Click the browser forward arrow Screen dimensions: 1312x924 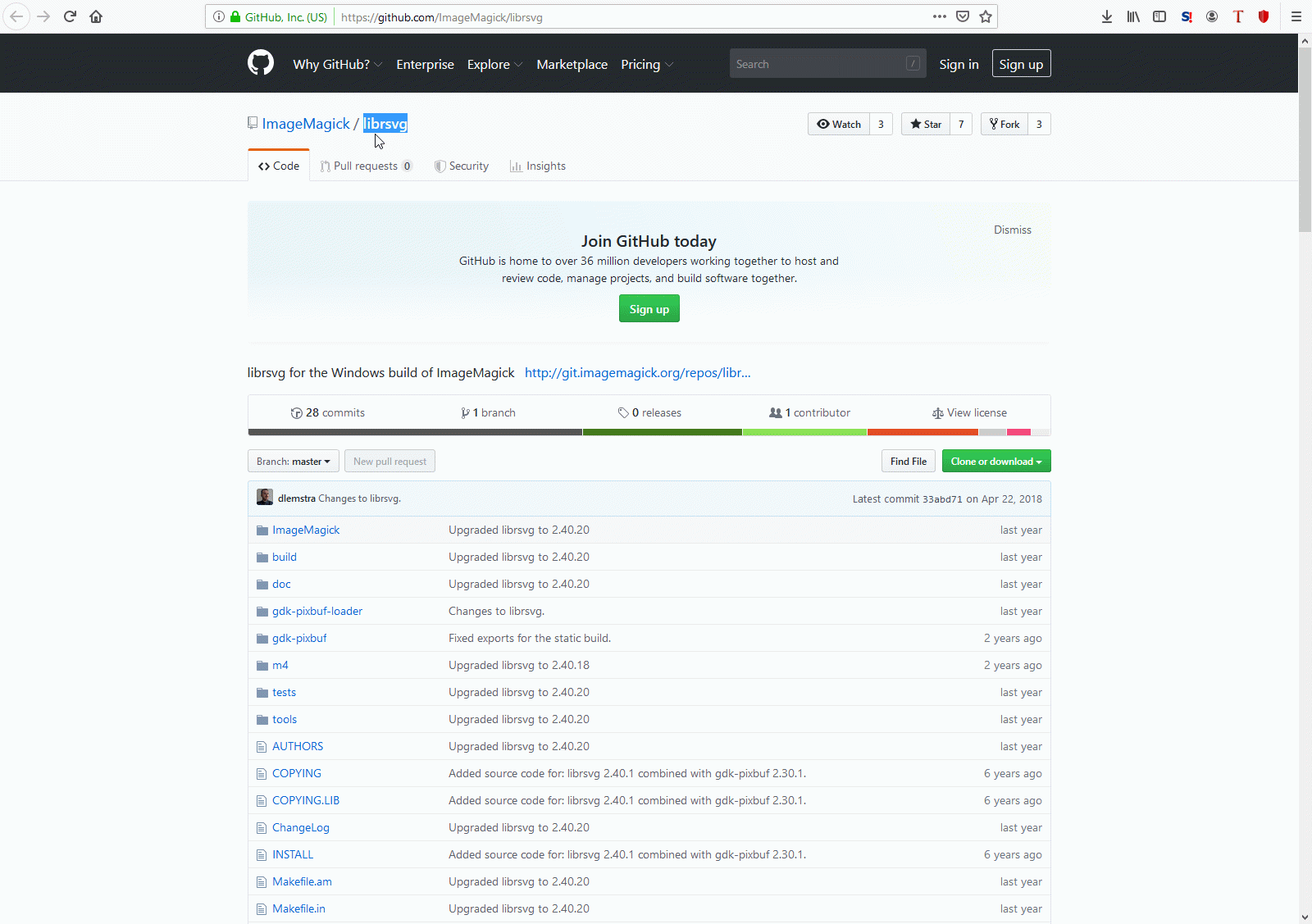[43, 16]
